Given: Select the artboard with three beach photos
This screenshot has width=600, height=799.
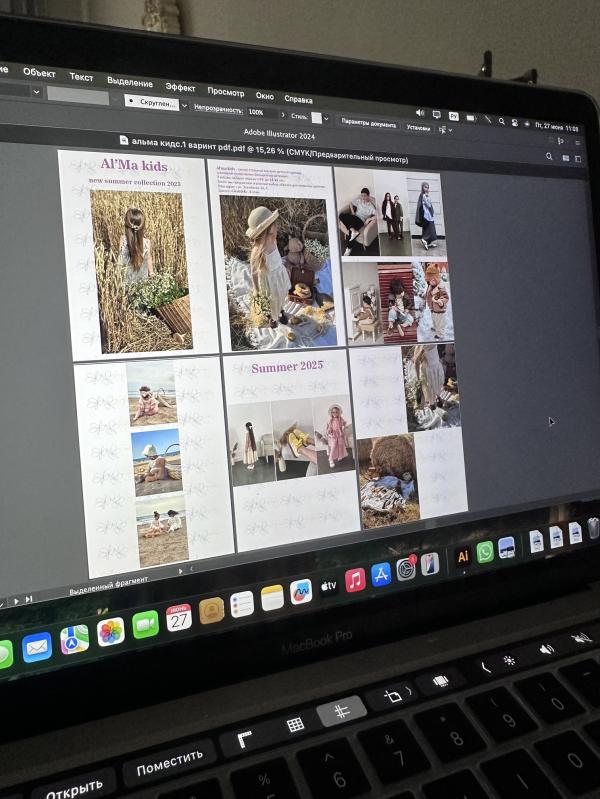Looking at the screenshot, I should pyautogui.click(x=153, y=467).
